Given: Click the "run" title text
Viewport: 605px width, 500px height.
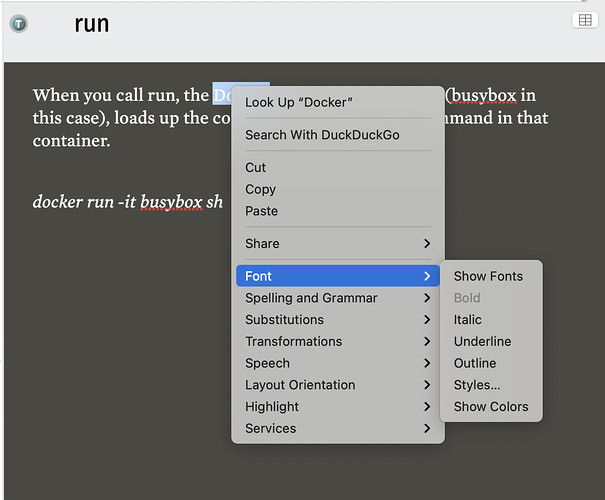Looking at the screenshot, I should [x=92, y=24].
